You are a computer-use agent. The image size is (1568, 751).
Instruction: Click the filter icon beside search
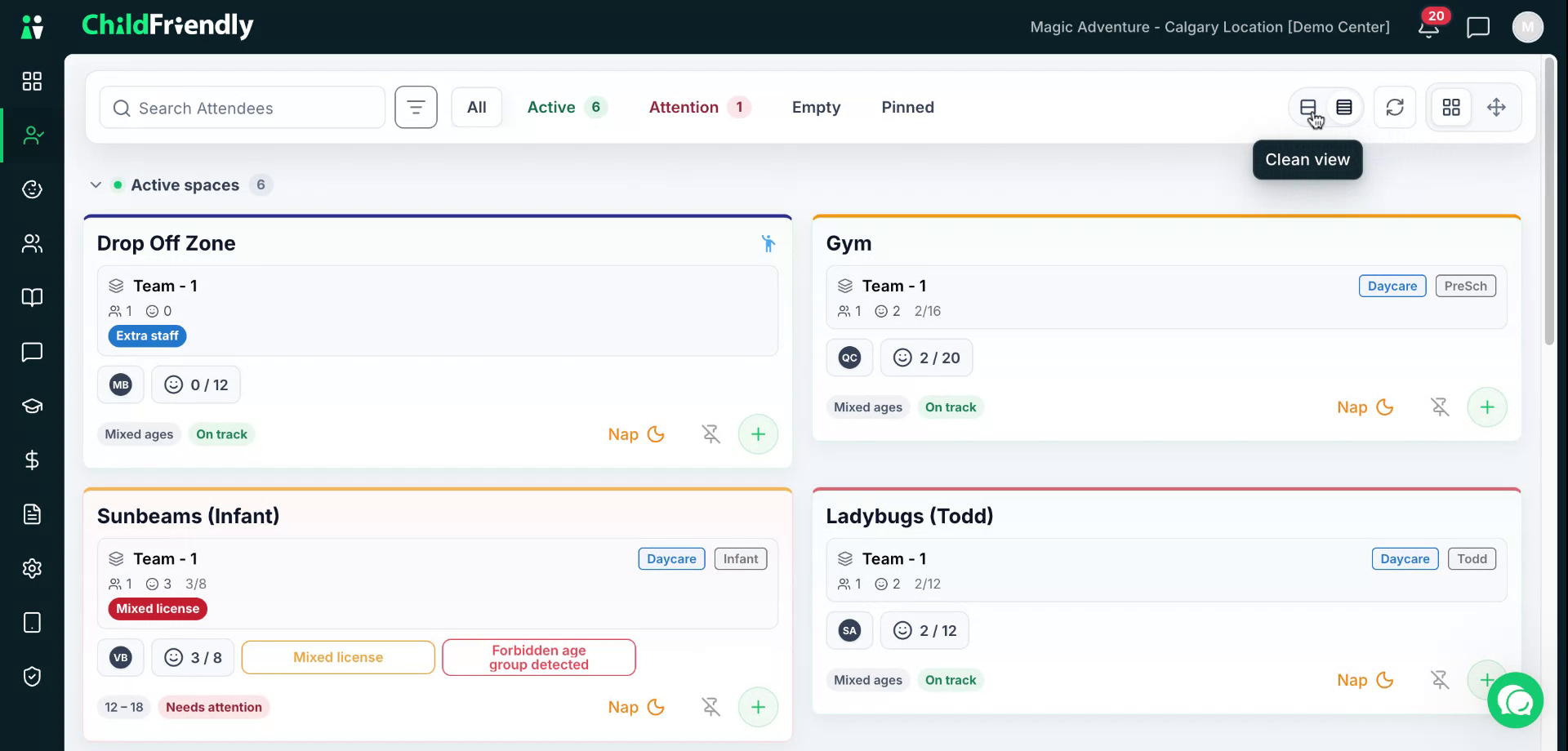pyautogui.click(x=416, y=107)
